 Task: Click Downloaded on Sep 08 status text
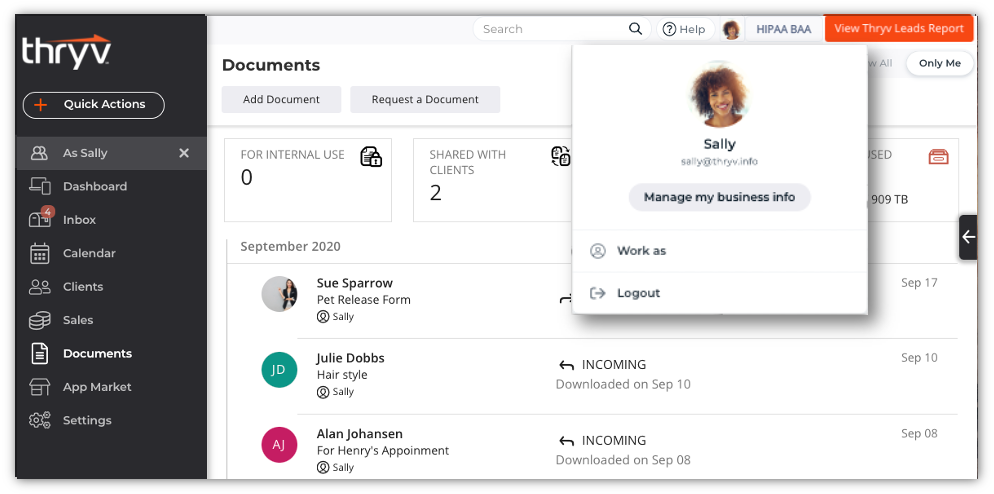(x=623, y=460)
